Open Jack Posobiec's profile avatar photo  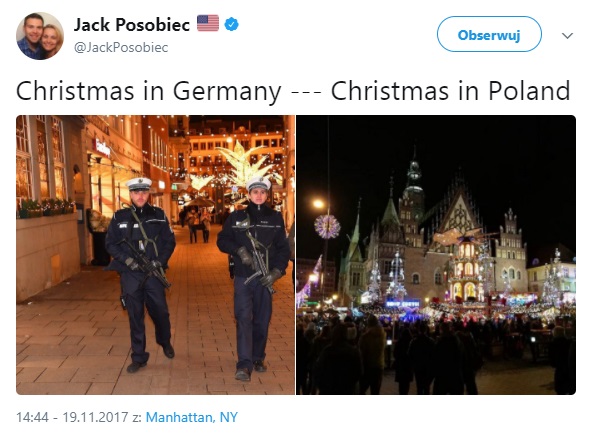click(x=40, y=36)
